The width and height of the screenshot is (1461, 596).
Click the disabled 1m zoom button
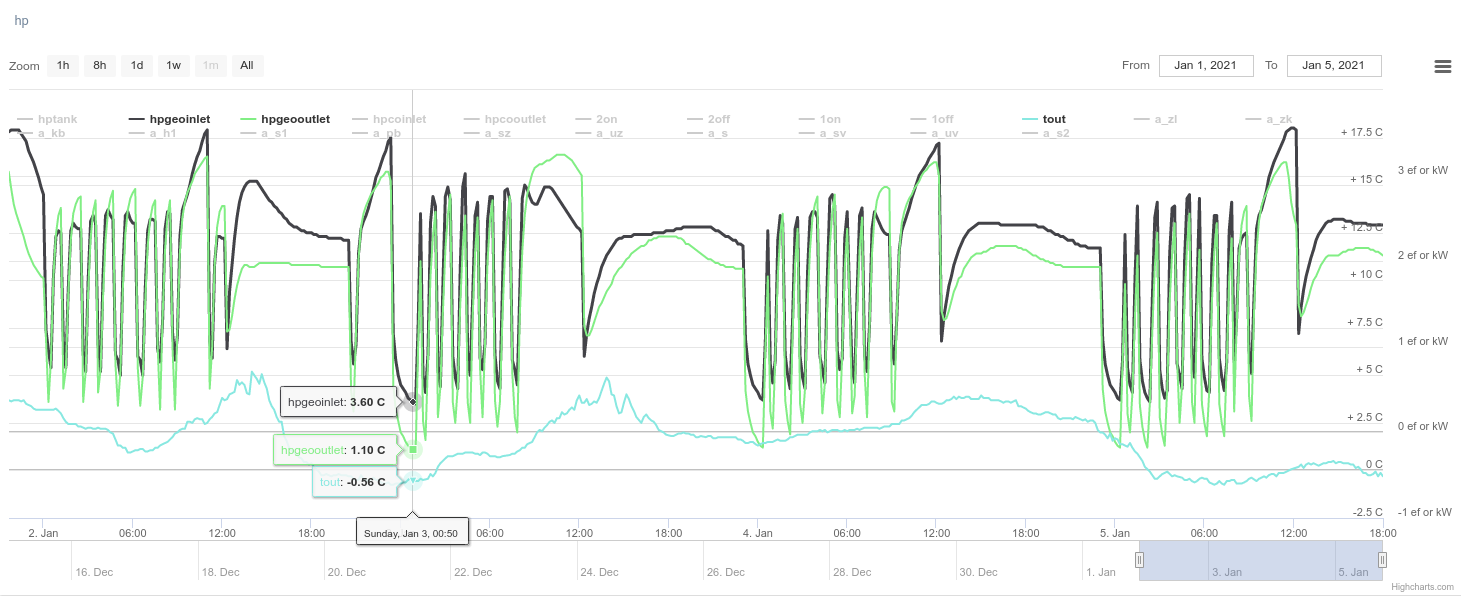(x=211, y=66)
